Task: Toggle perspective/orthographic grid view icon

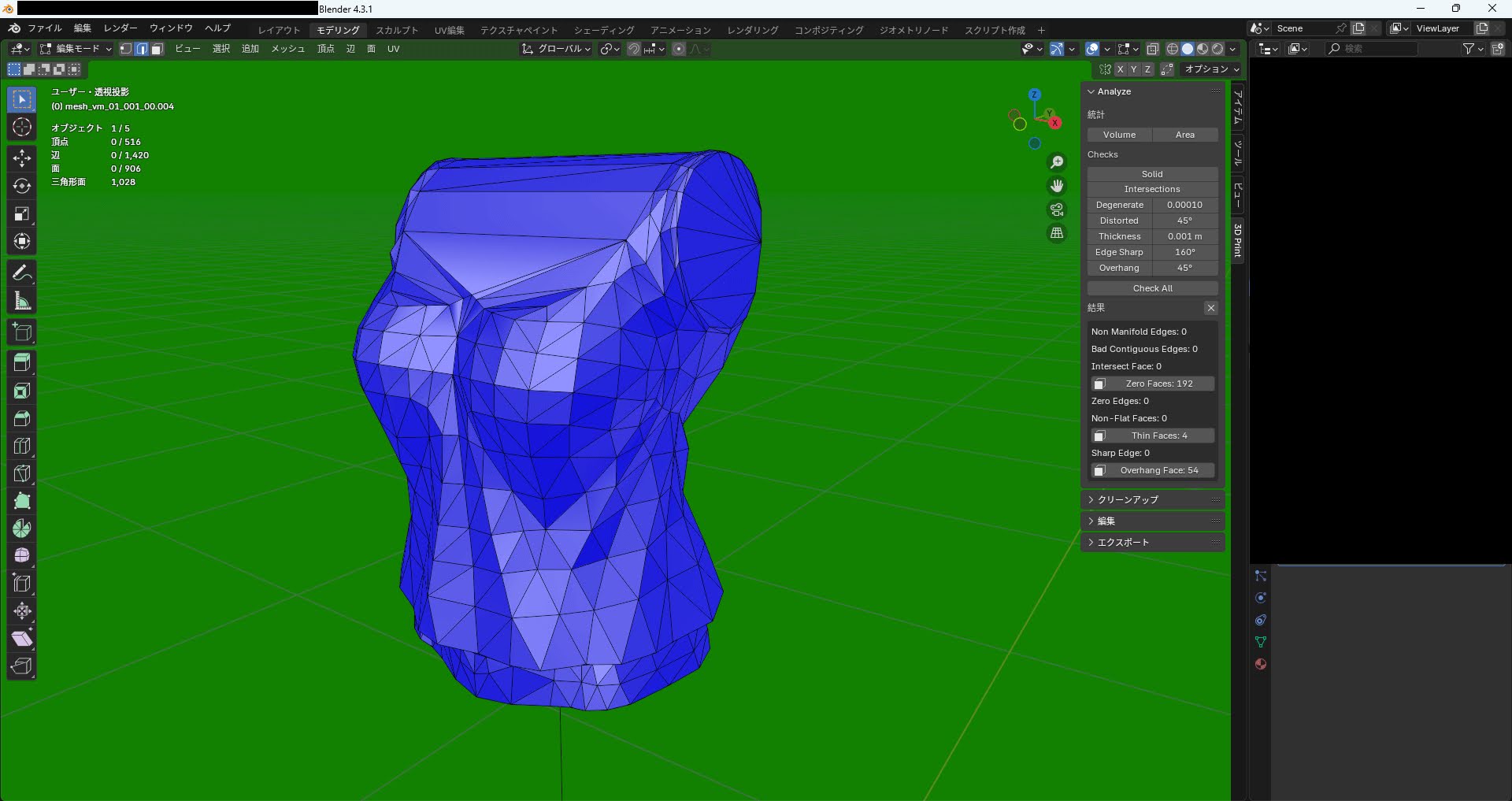Action: (1057, 233)
